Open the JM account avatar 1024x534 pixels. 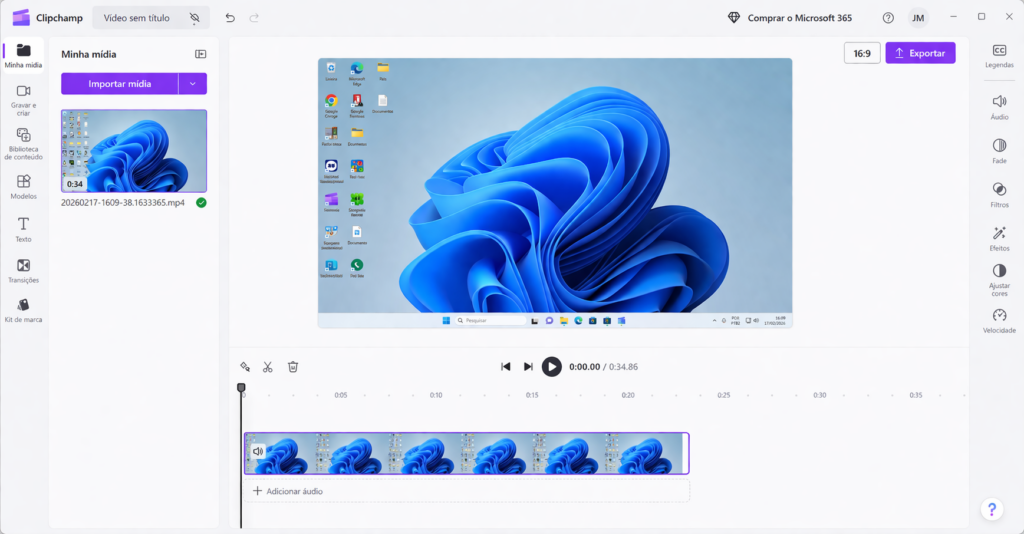(918, 18)
